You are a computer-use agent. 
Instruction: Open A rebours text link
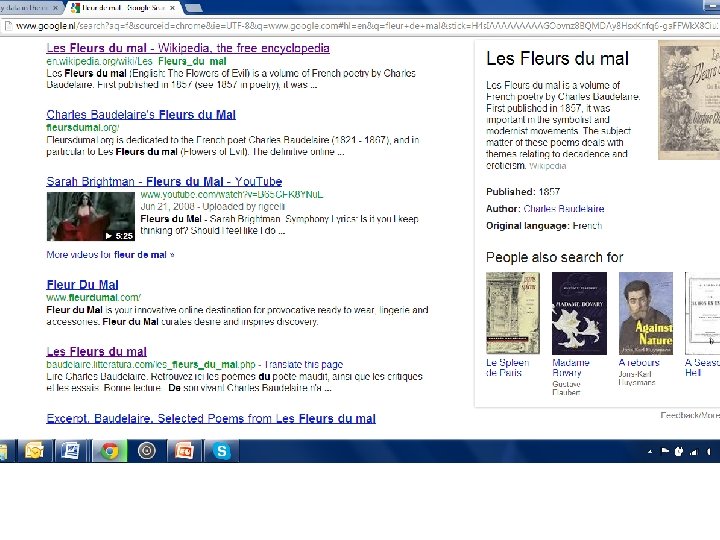click(639, 362)
